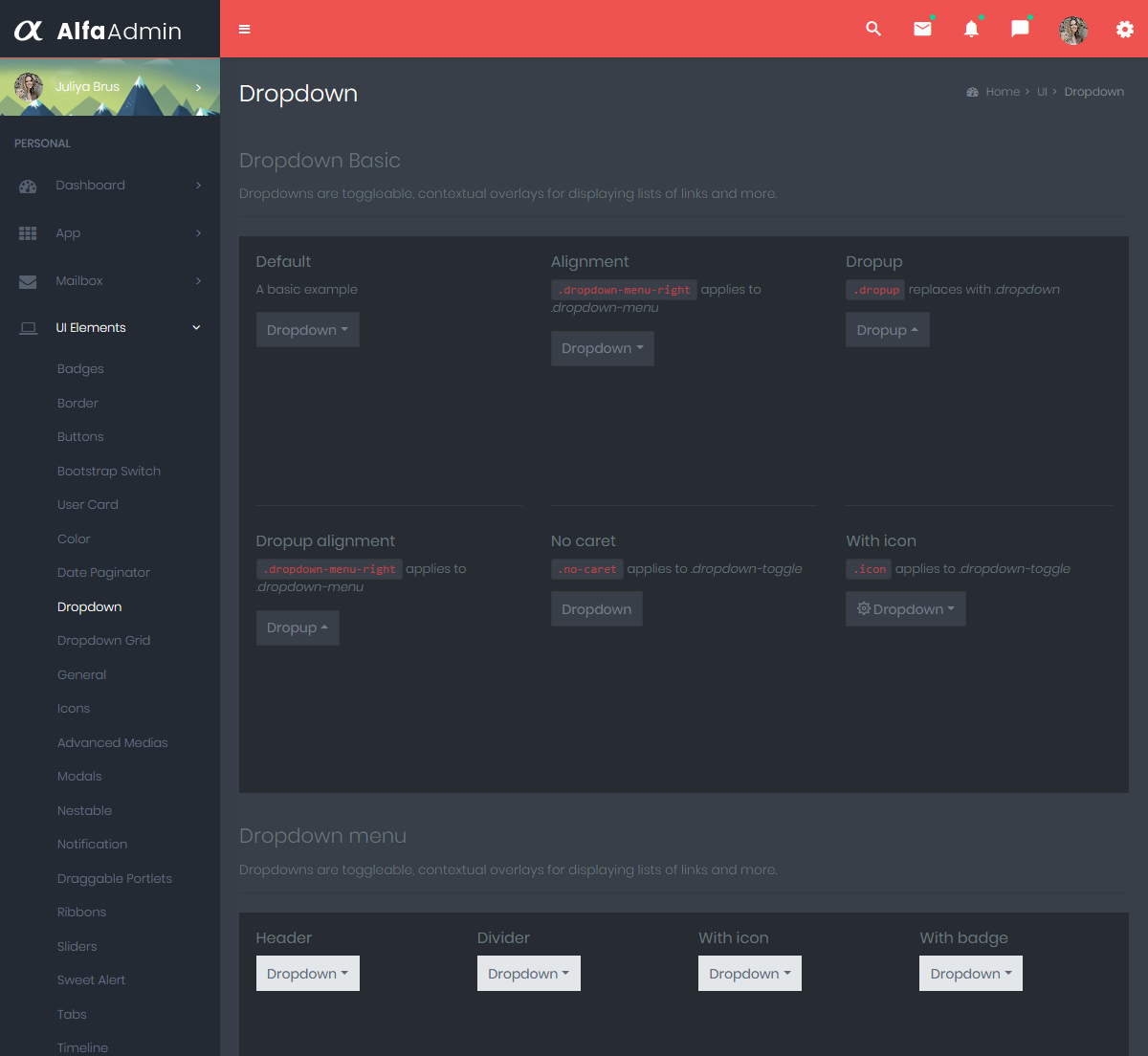Expand the Mailbox sidebar menu
Viewport: 1148px width, 1056px height.
click(x=79, y=281)
